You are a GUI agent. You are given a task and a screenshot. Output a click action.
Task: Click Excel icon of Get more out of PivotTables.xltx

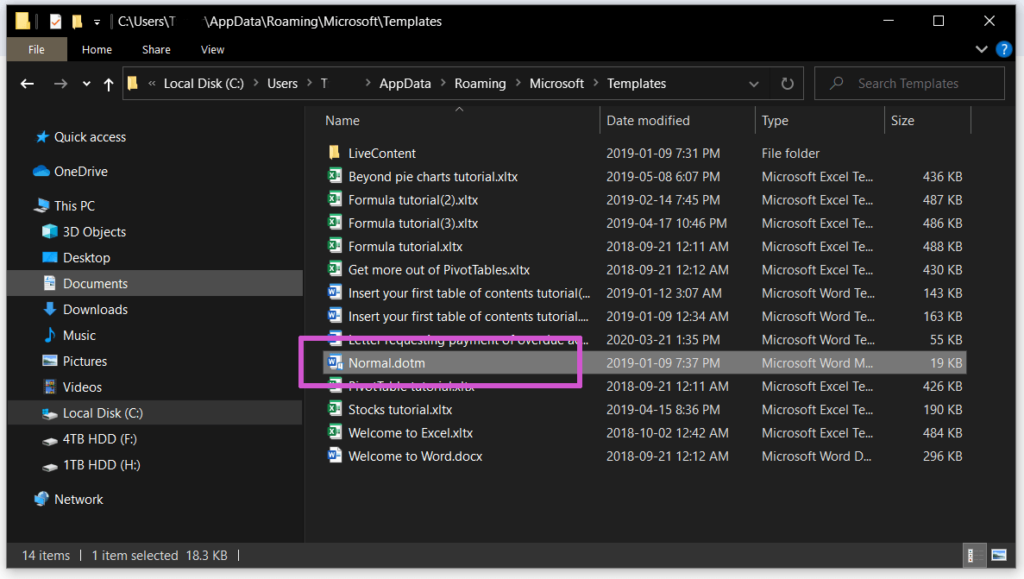pyautogui.click(x=334, y=269)
